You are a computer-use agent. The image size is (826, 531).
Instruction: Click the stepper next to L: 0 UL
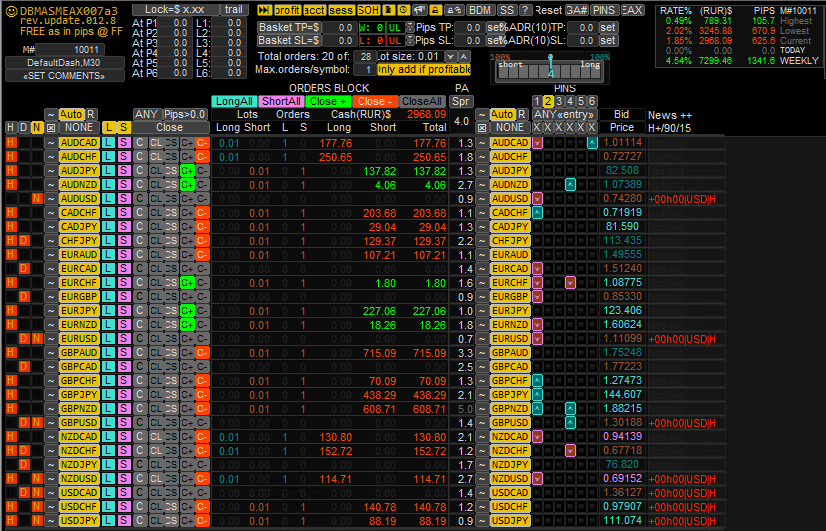pos(410,41)
